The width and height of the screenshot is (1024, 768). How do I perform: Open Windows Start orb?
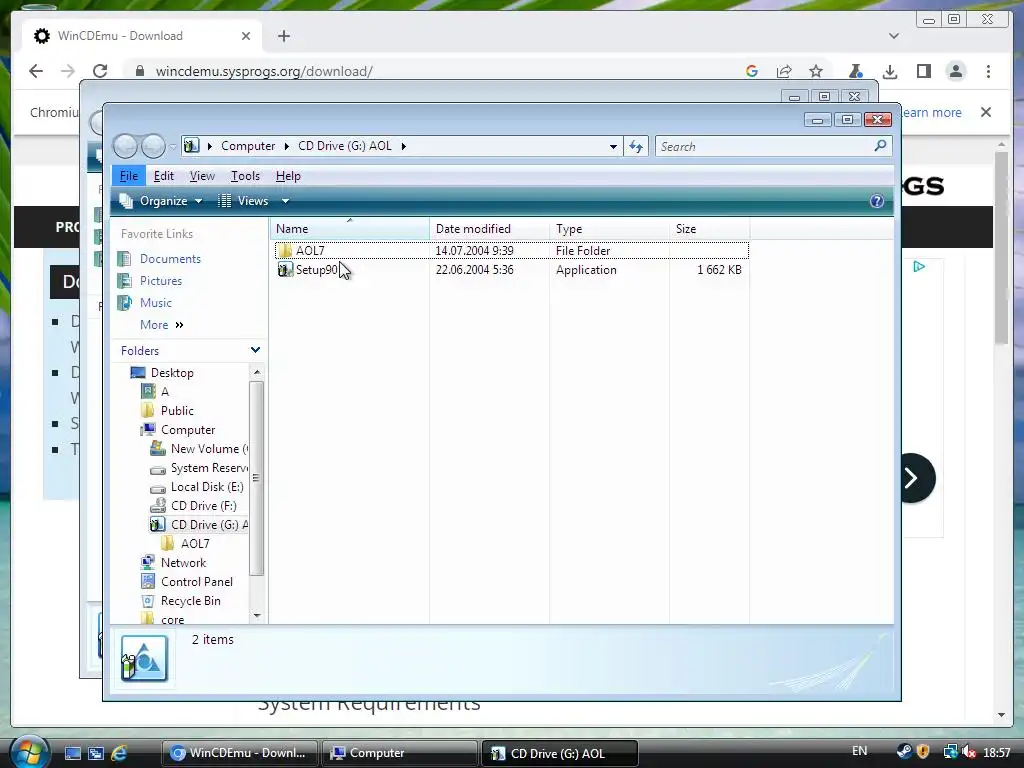[29, 752]
